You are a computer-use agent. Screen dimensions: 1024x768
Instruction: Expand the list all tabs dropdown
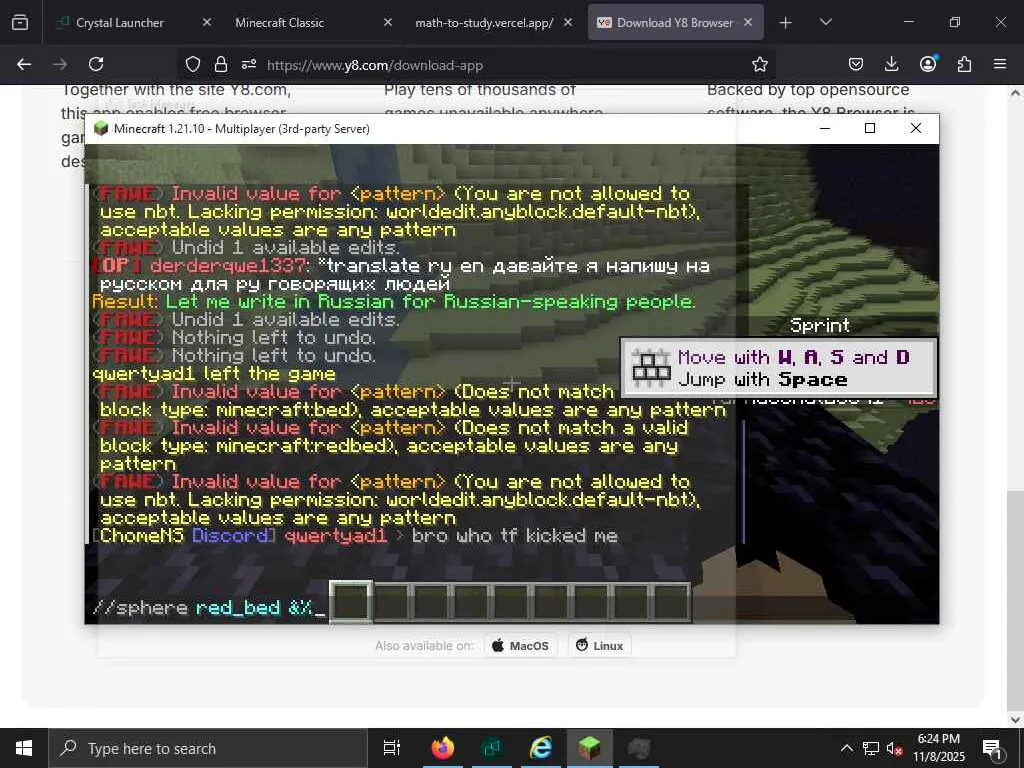pyautogui.click(x=825, y=22)
